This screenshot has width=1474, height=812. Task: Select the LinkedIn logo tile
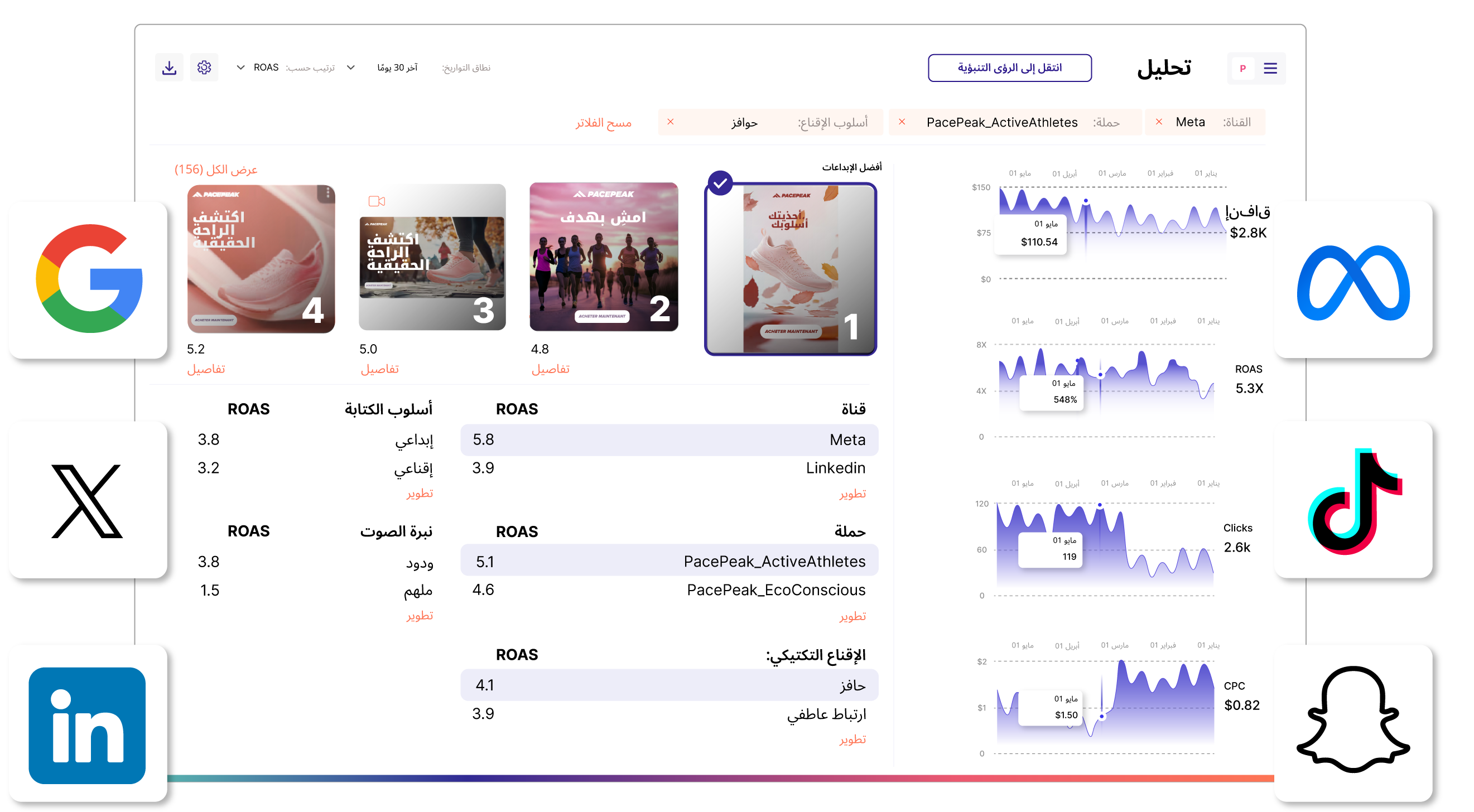tap(88, 724)
